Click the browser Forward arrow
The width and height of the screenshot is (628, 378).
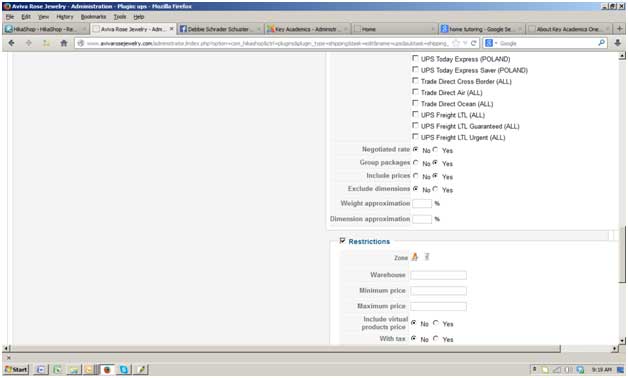coord(28,43)
